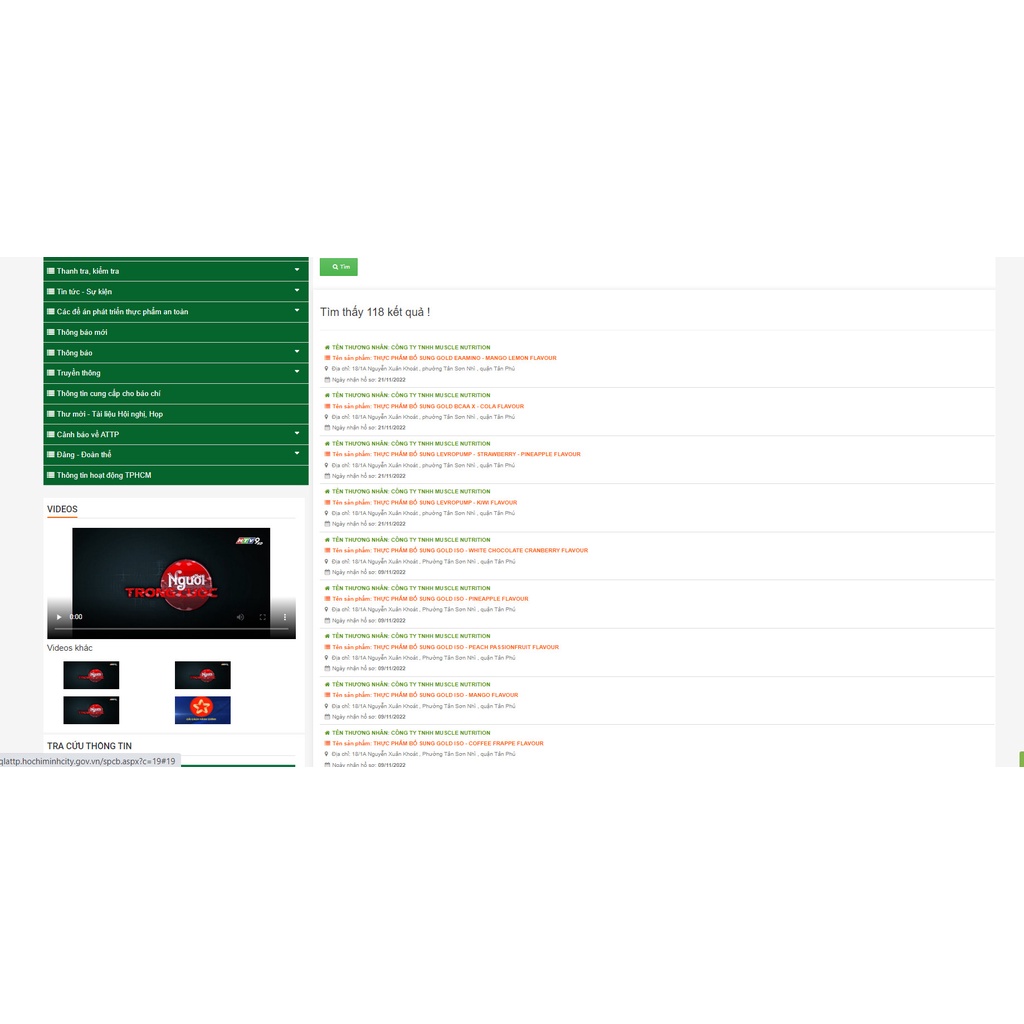Expand the Thanh tra, kiểm tra dropdown arrow

pos(297,270)
